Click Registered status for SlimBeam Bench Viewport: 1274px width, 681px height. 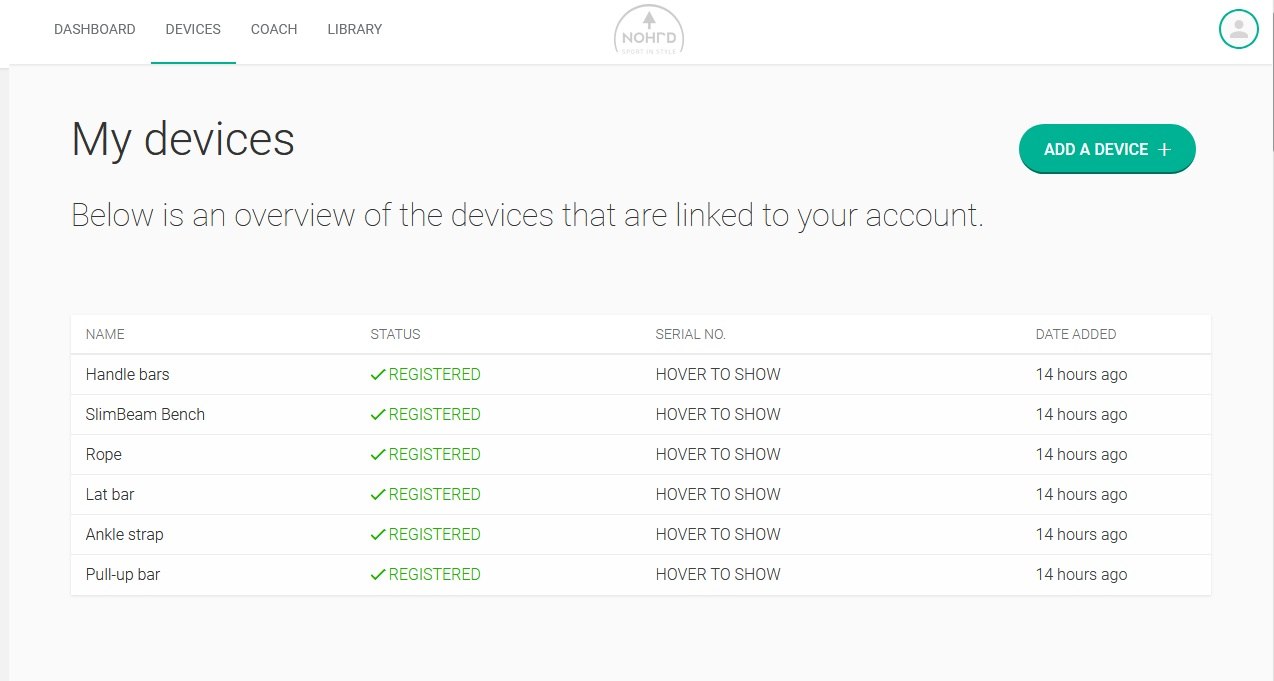(434, 415)
